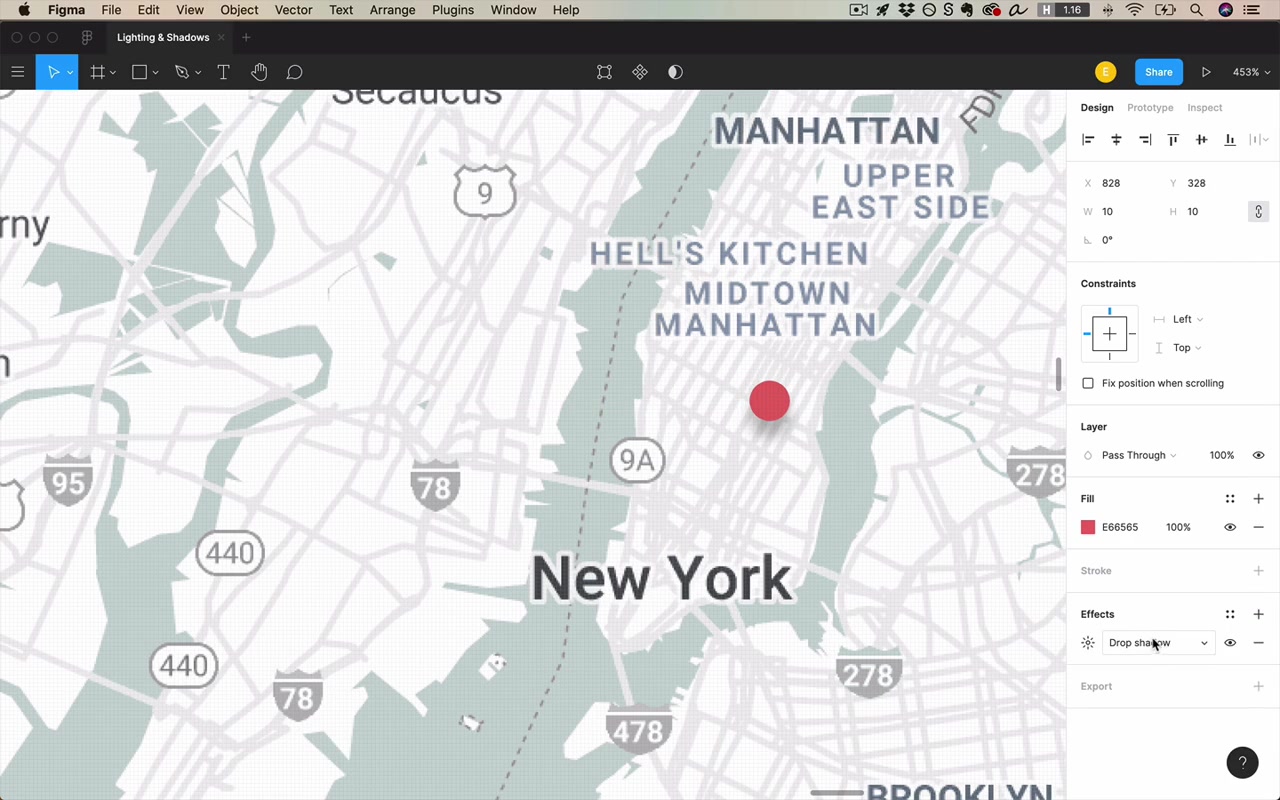Click the user avatar E
The width and height of the screenshot is (1280, 800).
1105,72
